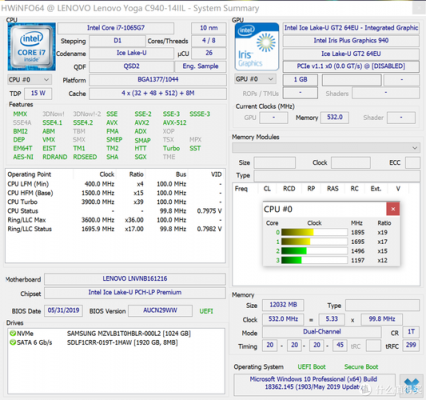Image resolution: width=426 pixels, height=400 pixels.
Task: Click the Eng. Sample field
Action: coord(200,66)
